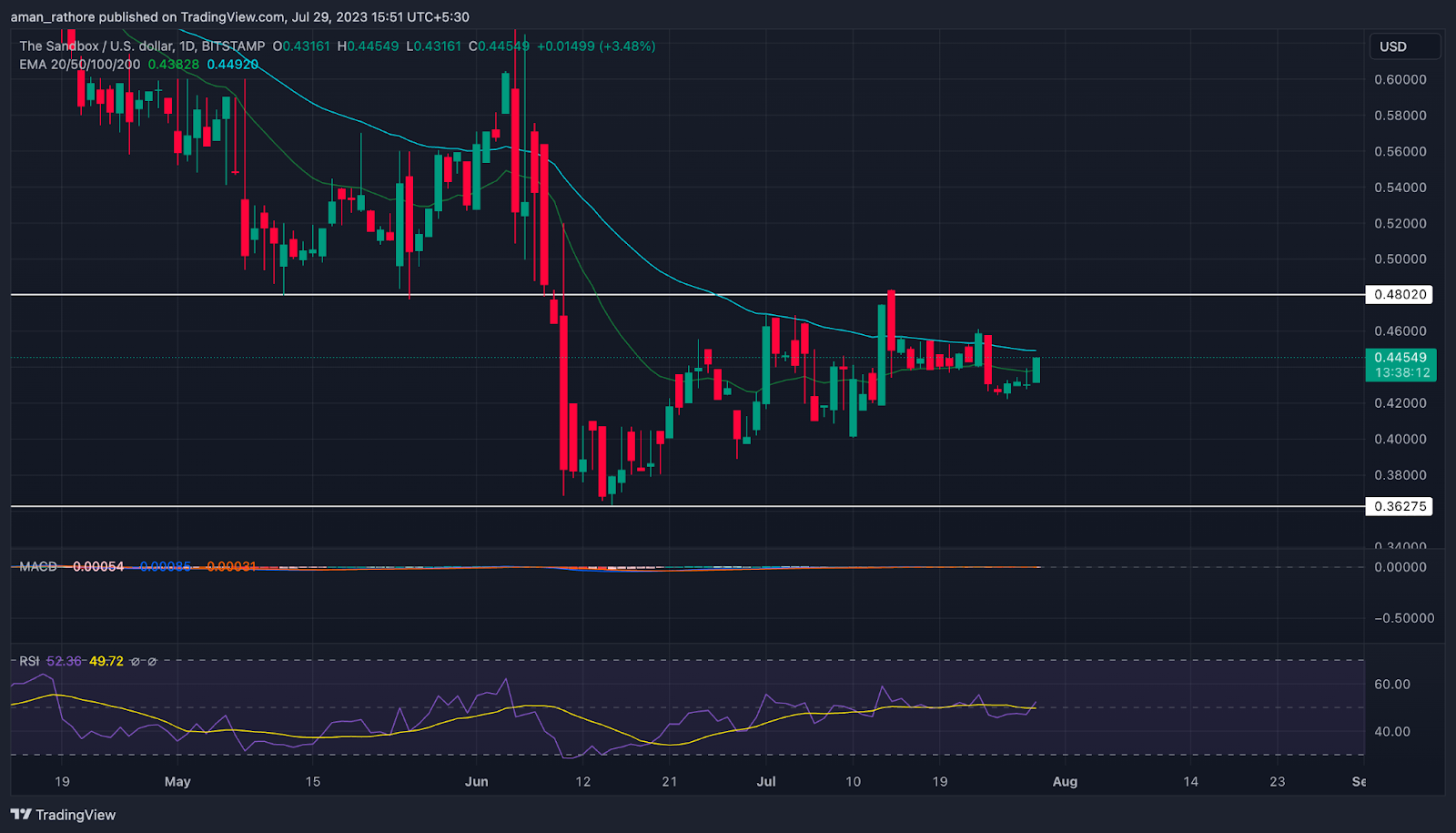
Task: Click the 60.00 RSI scale label
Action: tap(1391, 685)
